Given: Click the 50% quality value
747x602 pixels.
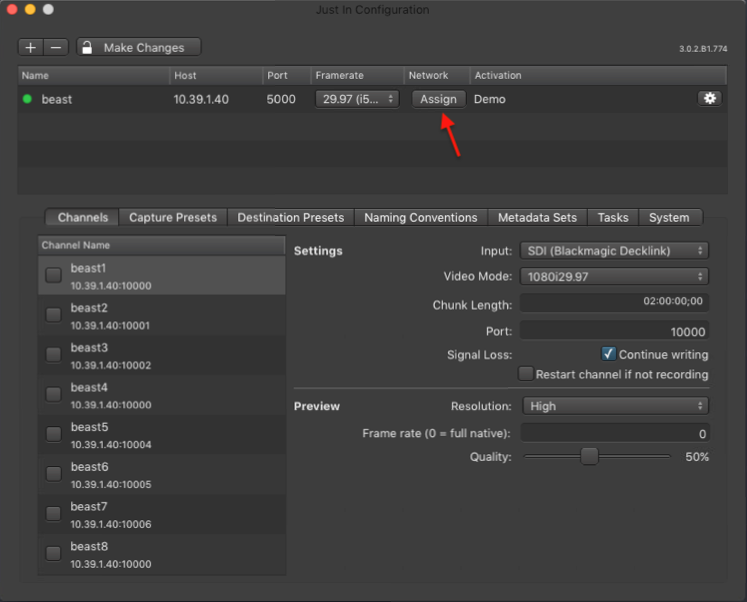Looking at the screenshot, I should pyautogui.click(x=697, y=457).
